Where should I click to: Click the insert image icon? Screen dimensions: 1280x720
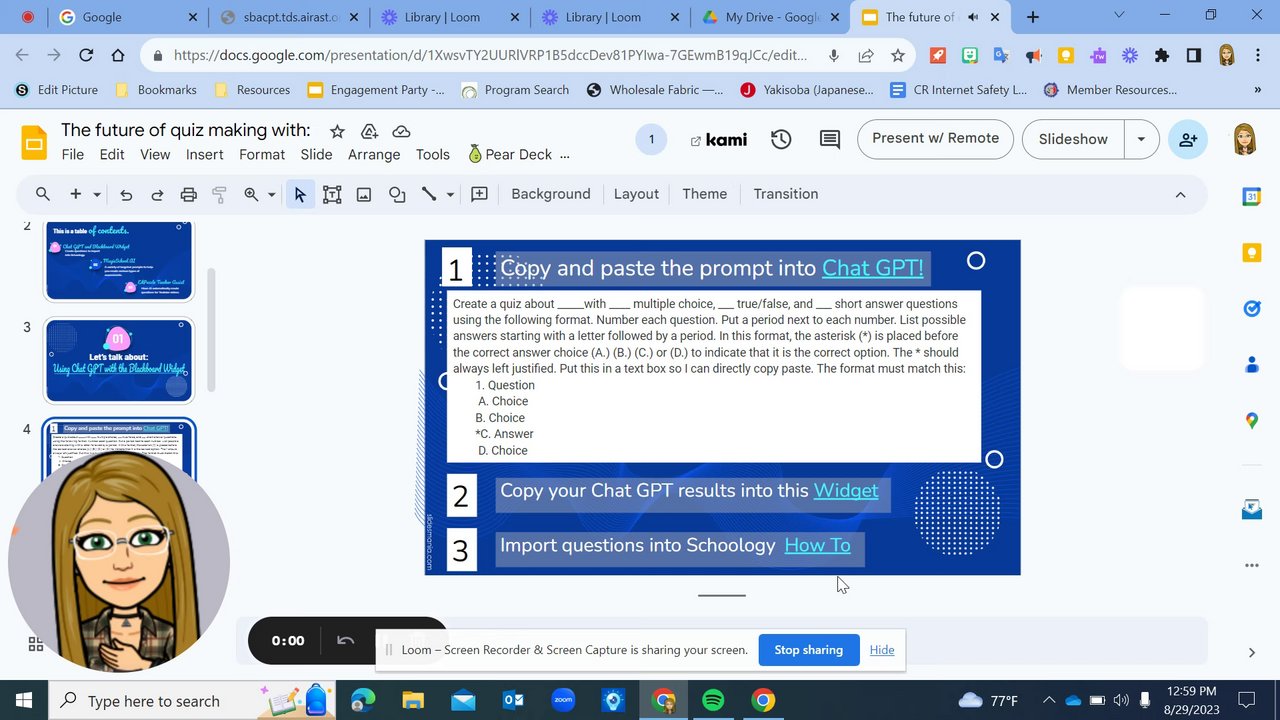(x=364, y=194)
